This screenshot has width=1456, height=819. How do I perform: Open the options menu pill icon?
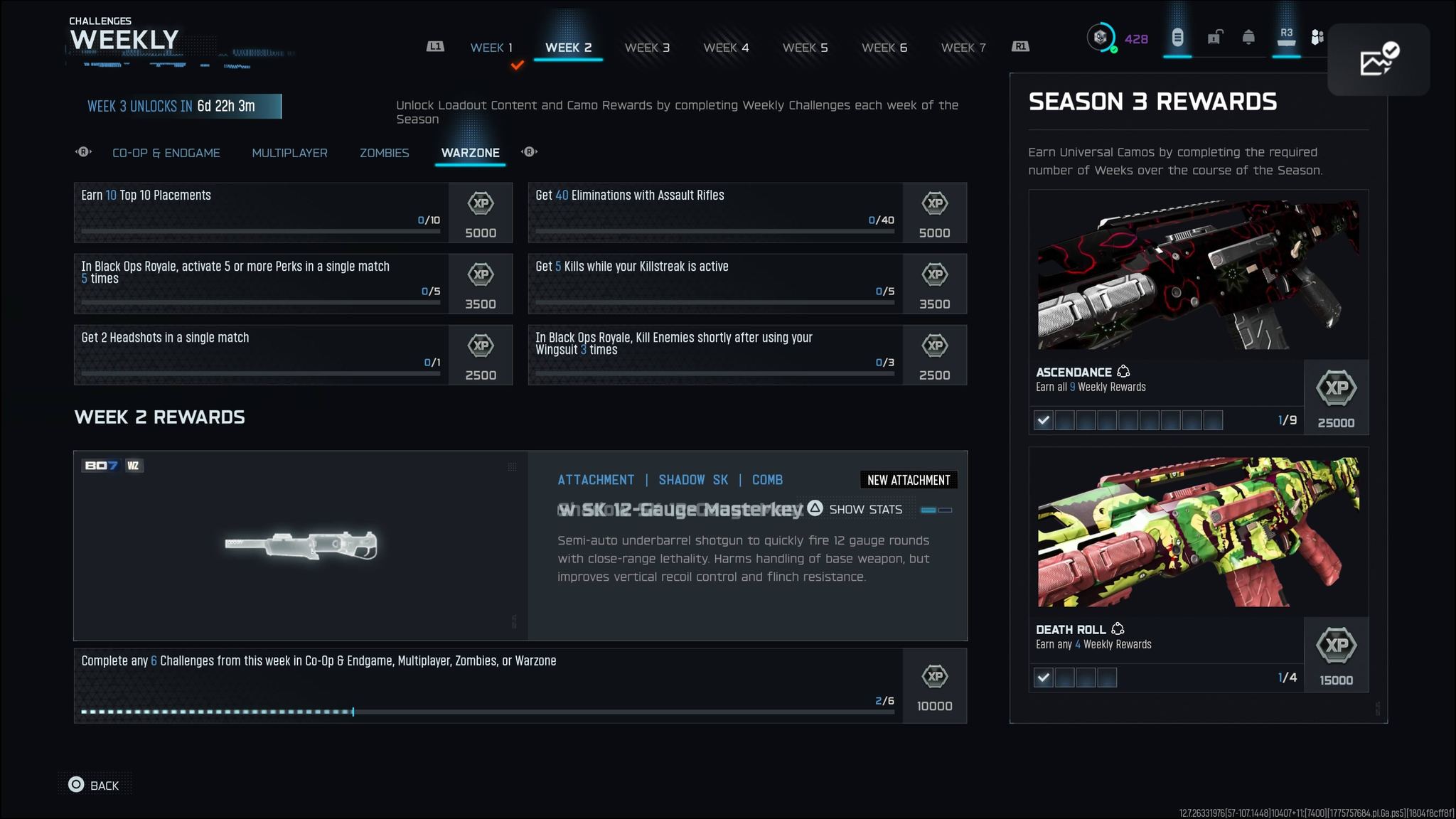pyautogui.click(x=1177, y=37)
